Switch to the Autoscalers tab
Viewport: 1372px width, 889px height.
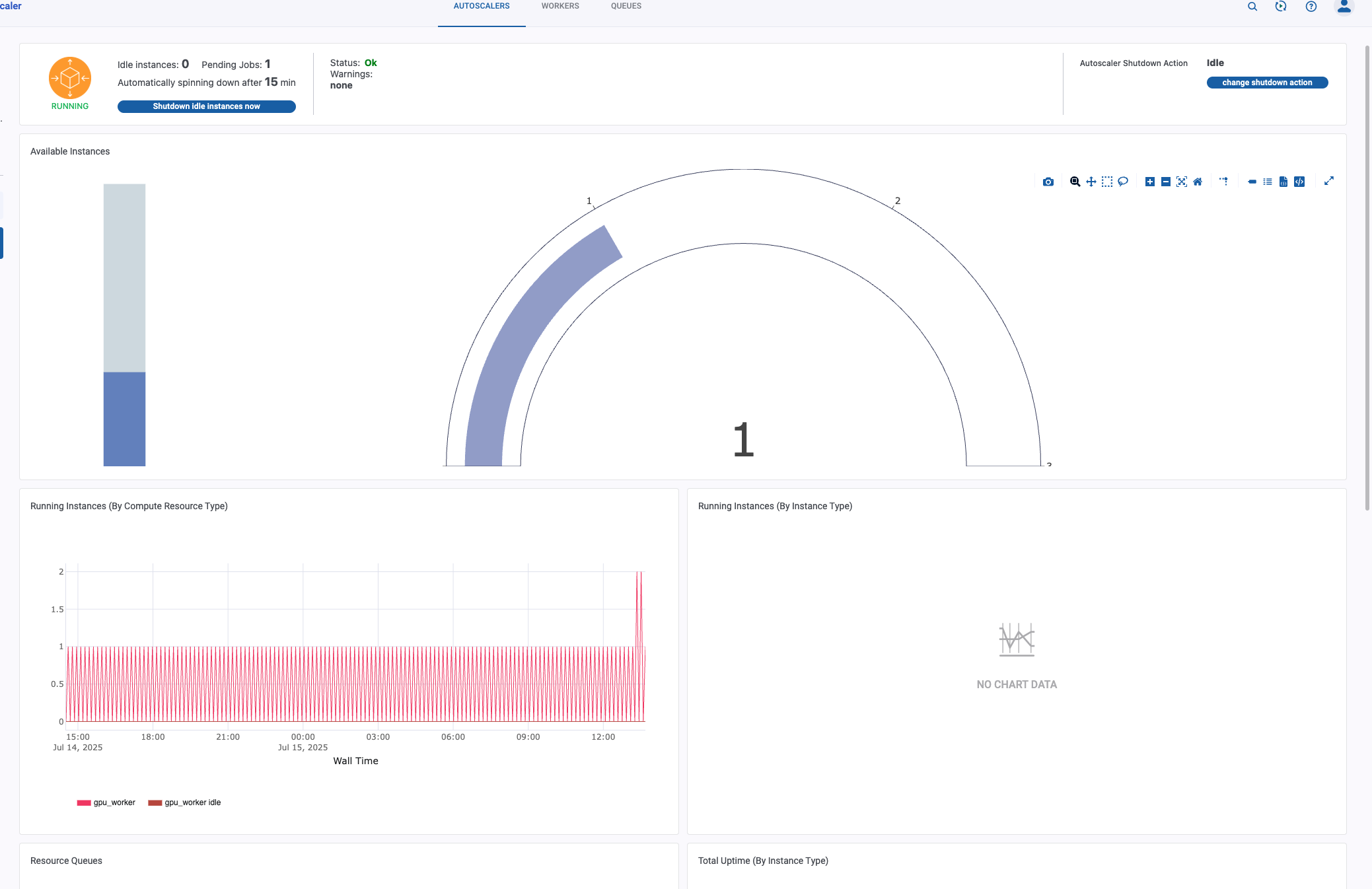[x=482, y=6]
